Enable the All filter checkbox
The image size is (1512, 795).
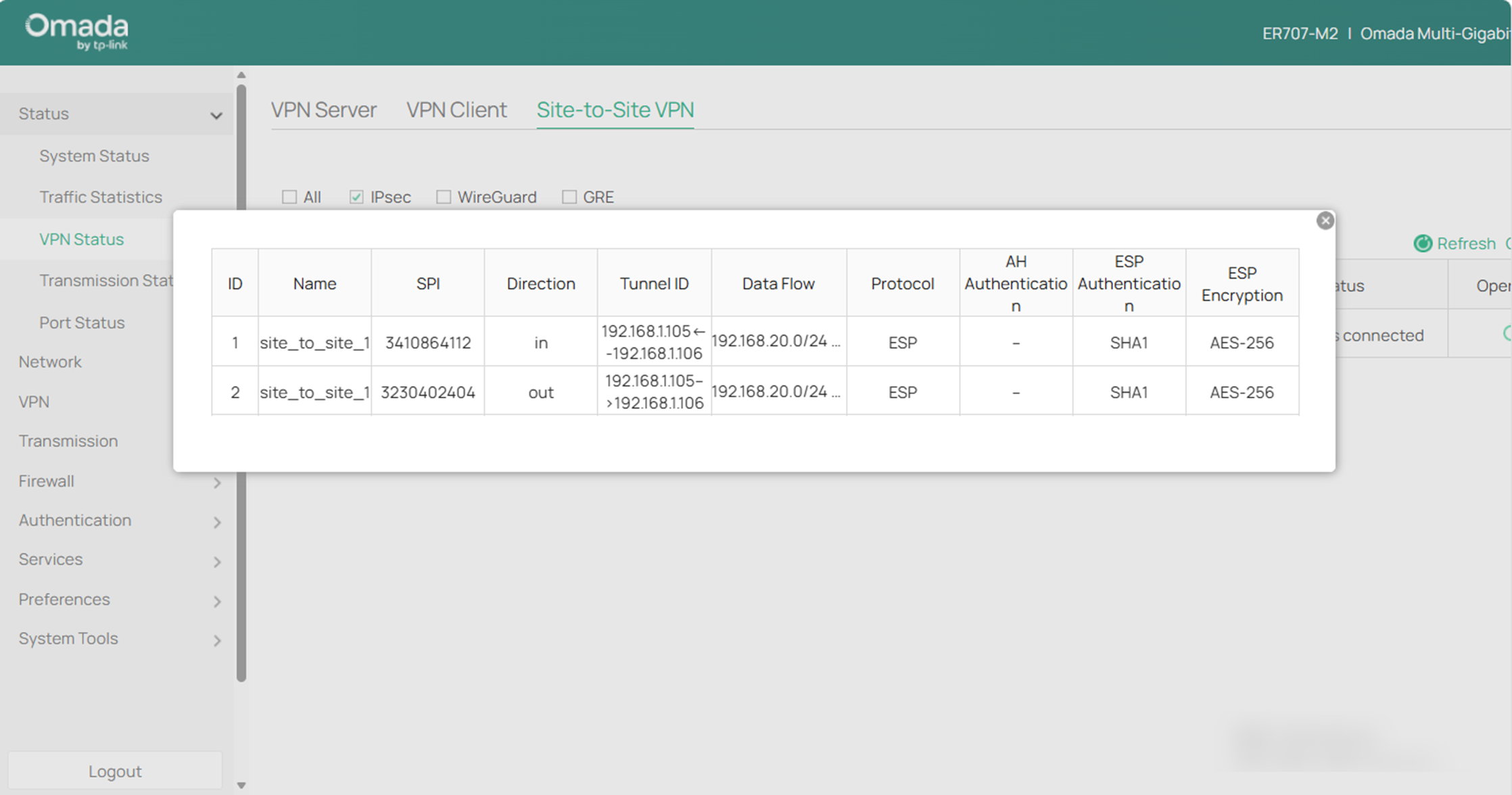[x=289, y=197]
